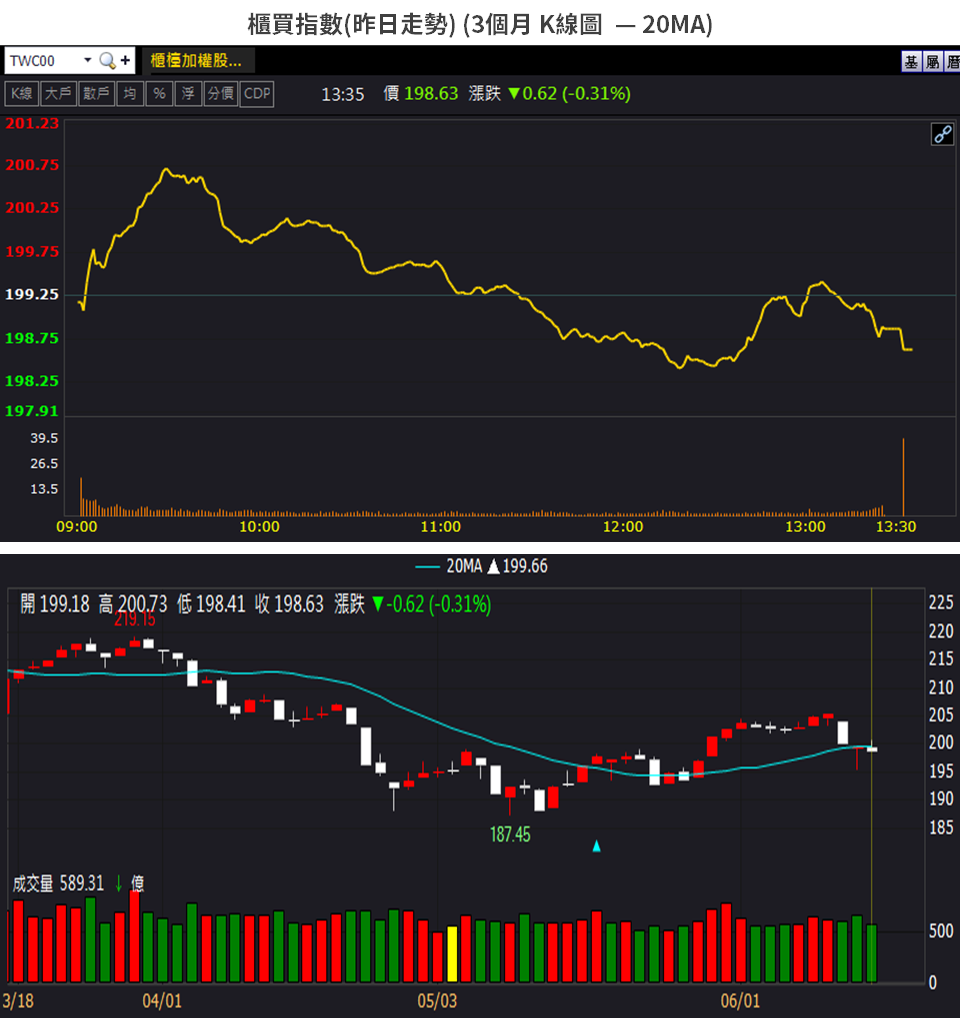Click the TWC00 symbol input field
Viewport: 960px width, 1018px height.
42,61
